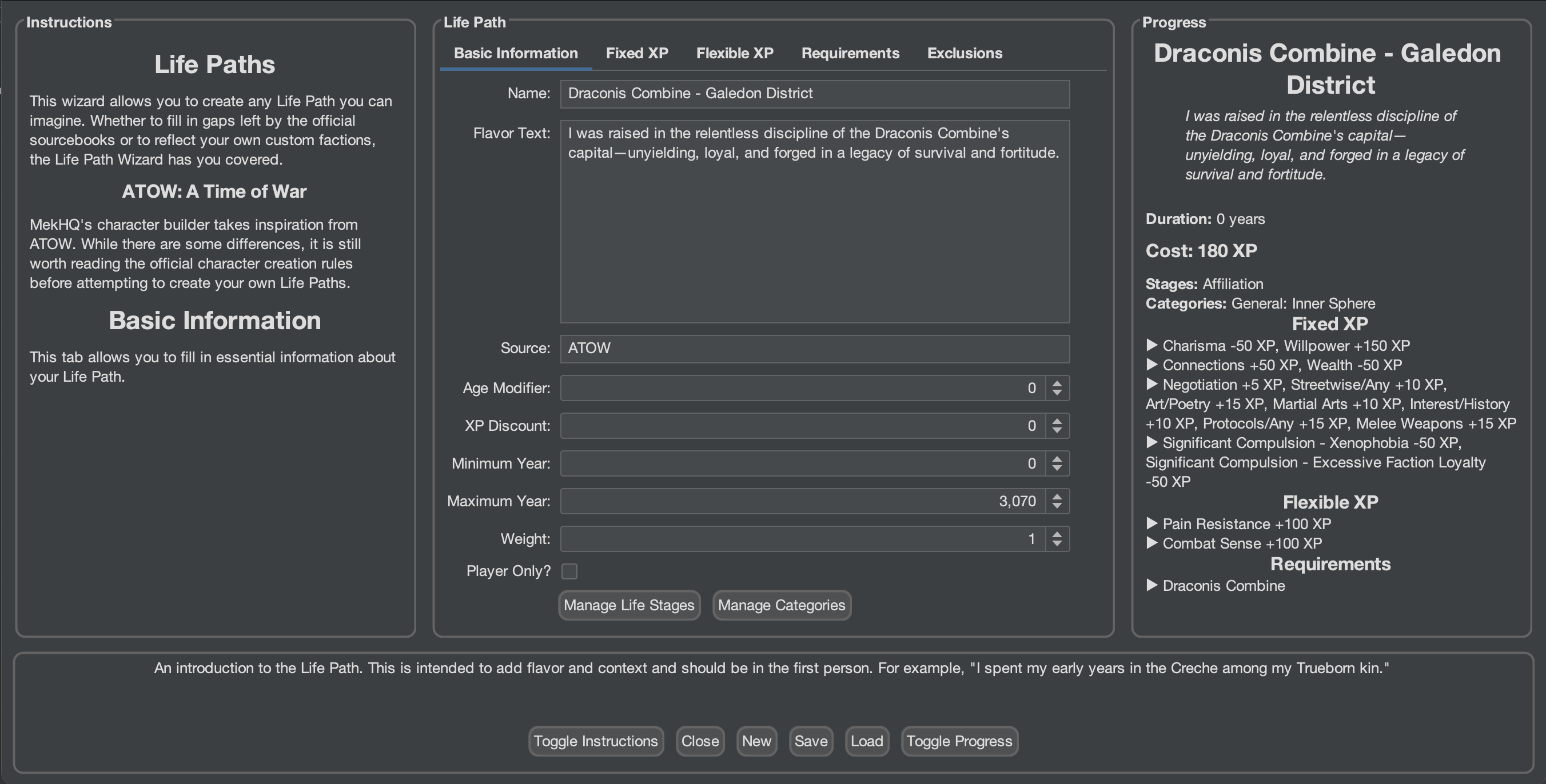Decrease the Maximum Year value
The image size is (1546, 784).
tap(1057, 507)
